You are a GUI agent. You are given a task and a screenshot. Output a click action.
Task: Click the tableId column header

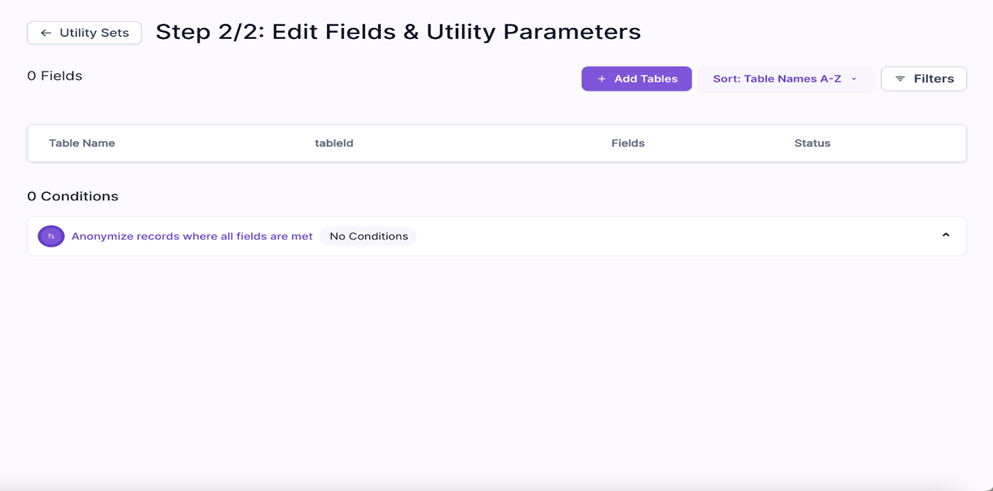tap(334, 143)
